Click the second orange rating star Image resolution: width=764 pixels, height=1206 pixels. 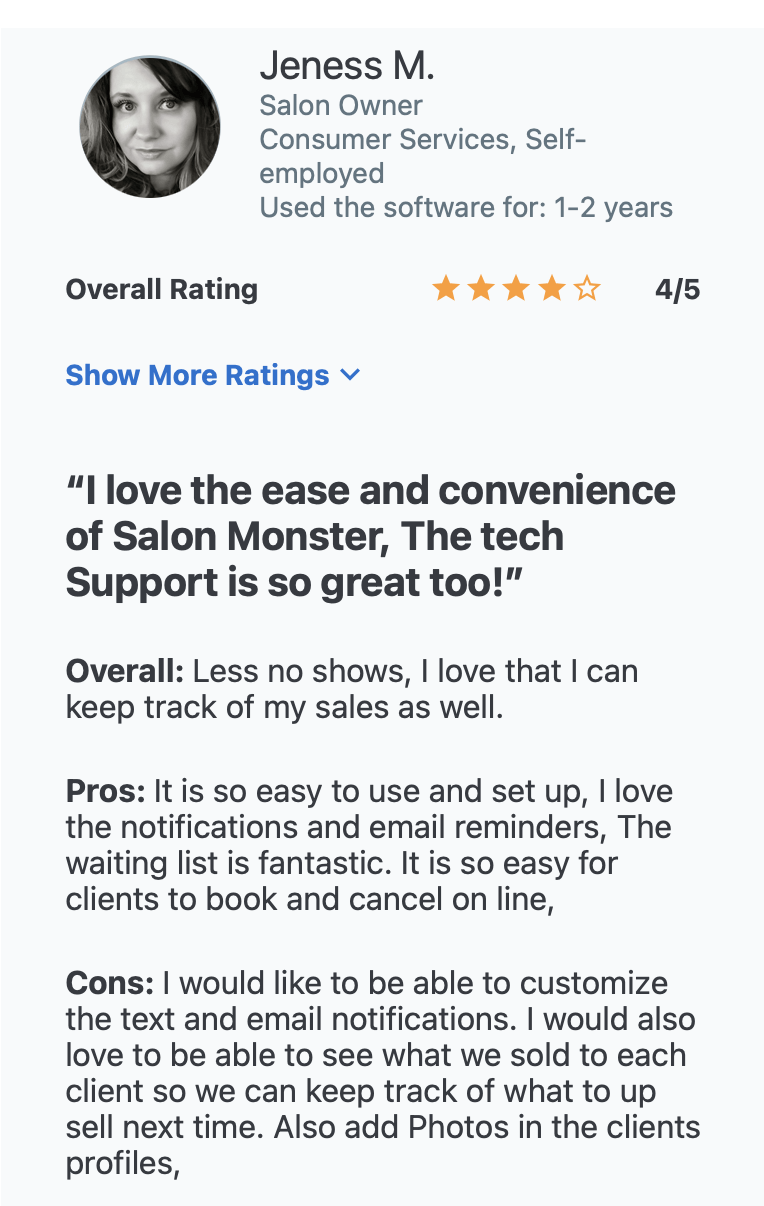[481, 290]
